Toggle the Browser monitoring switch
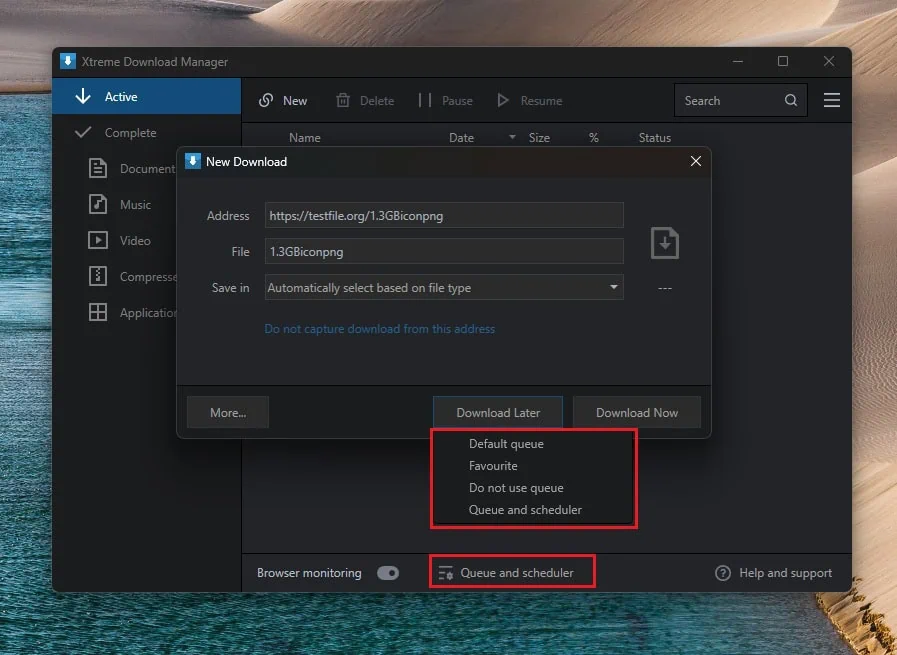Image resolution: width=897 pixels, height=655 pixels. click(x=387, y=573)
